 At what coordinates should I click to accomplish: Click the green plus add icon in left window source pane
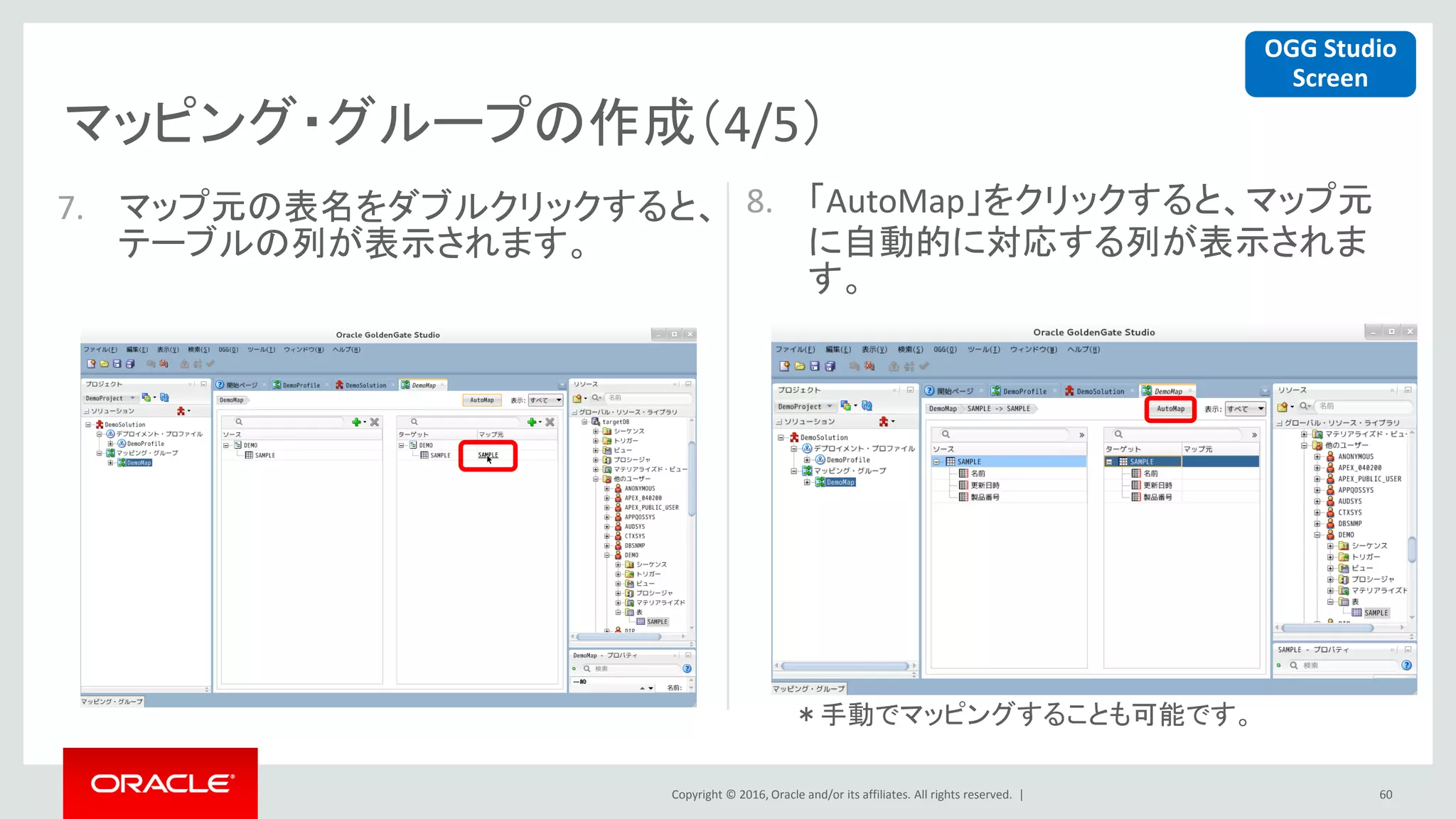[357, 422]
